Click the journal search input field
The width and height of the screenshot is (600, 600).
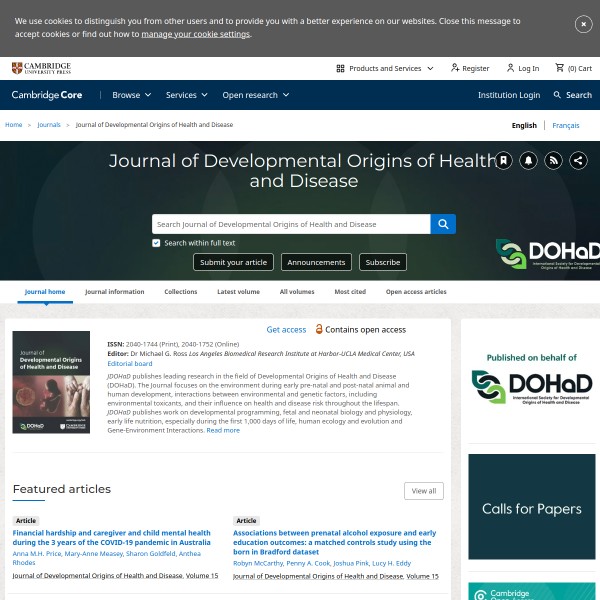click(x=291, y=224)
